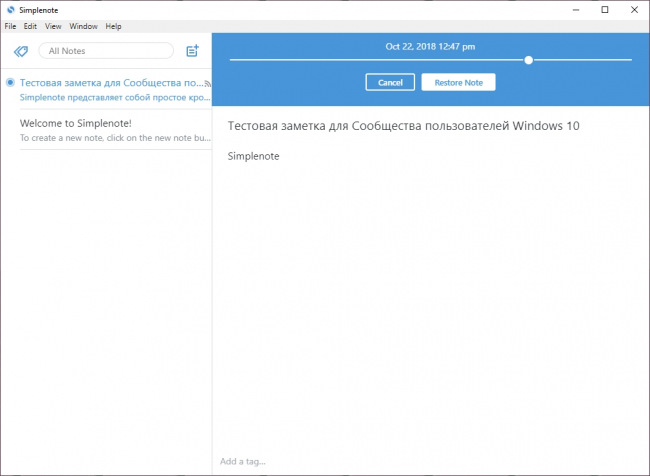This screenshot has height=476, width=650.
Task: Click the note title in the editor
Action: [403, 126]
